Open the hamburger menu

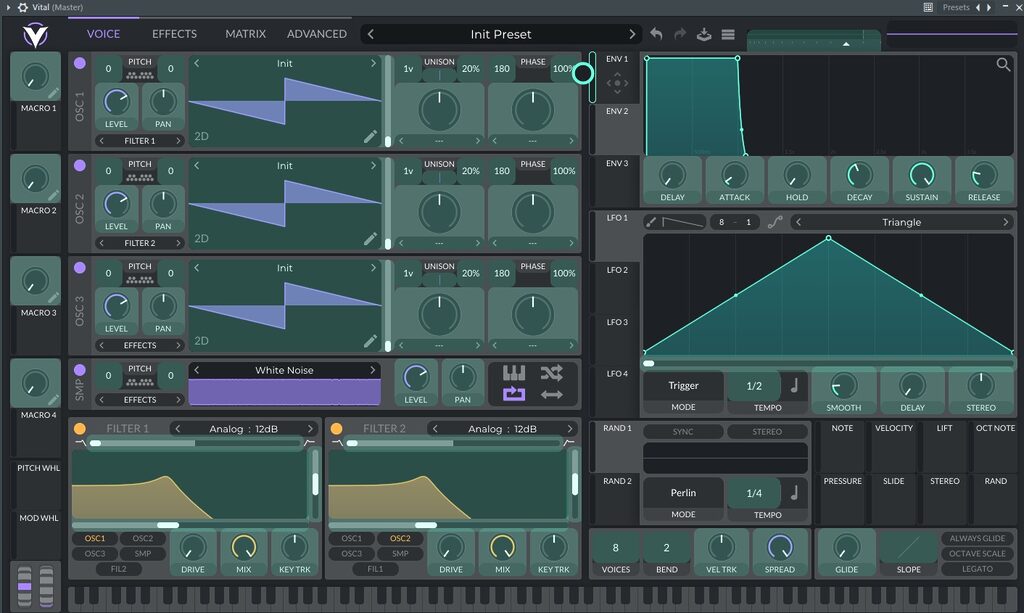click(728, 34)
